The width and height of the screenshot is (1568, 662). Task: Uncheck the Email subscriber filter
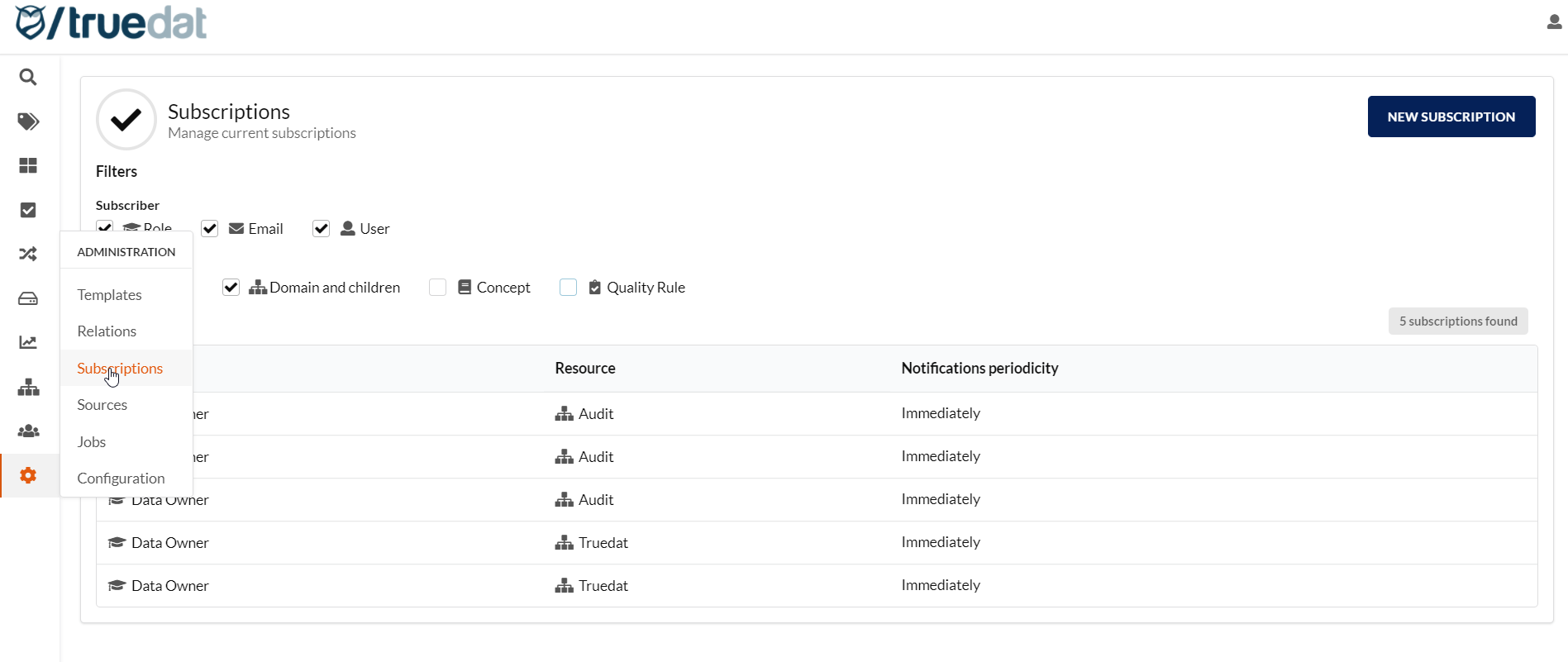pos(210,229)
